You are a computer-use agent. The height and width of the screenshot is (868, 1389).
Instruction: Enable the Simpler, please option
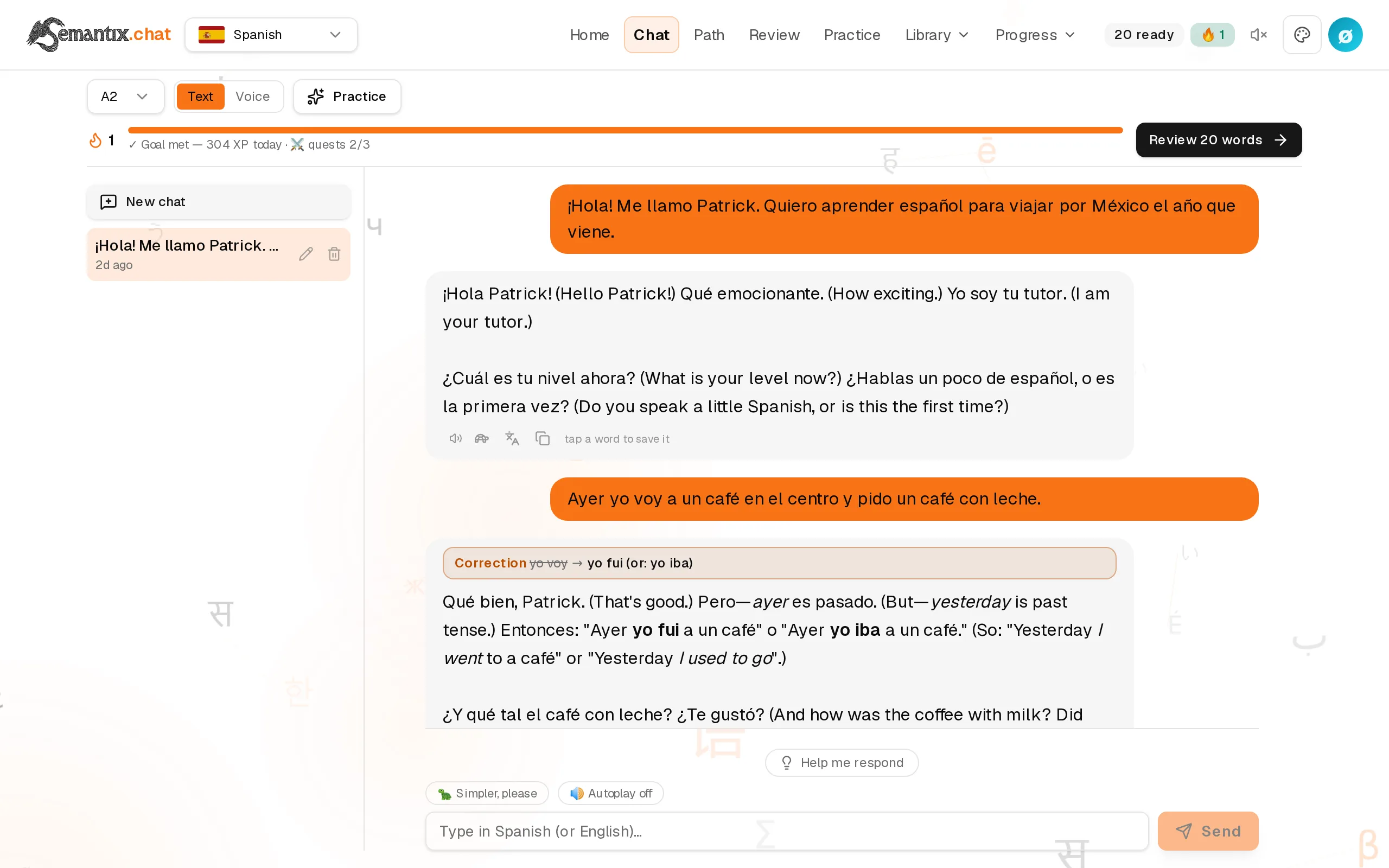tap(487, 793)
